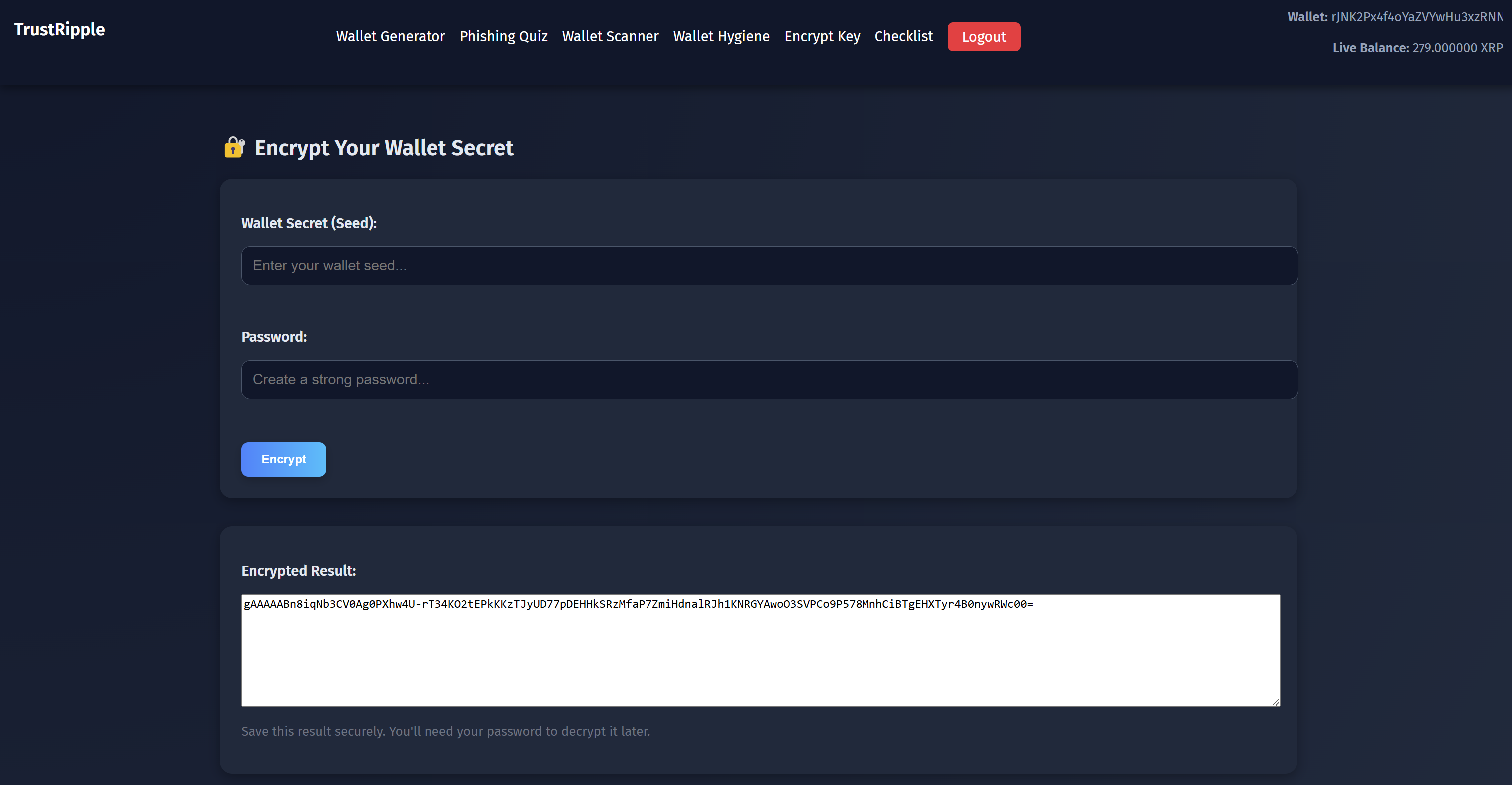
Task: Click the textarea resize handle corner
Action: click(x=1275, y=702)
